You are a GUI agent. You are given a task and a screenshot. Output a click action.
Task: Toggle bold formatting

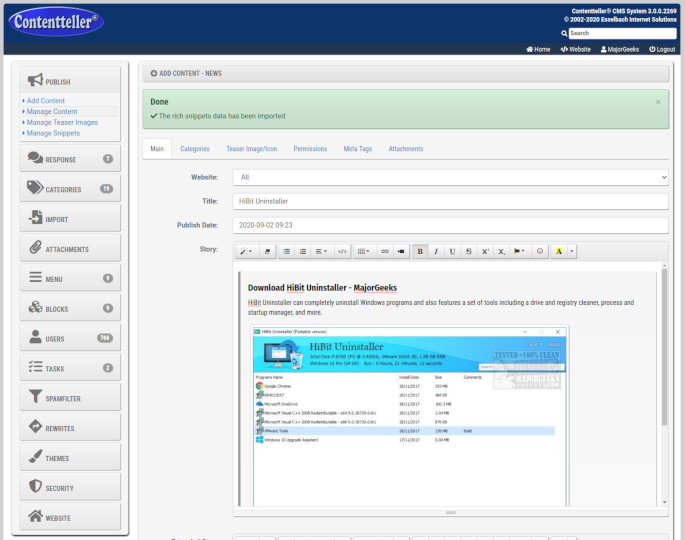point(420,251)
